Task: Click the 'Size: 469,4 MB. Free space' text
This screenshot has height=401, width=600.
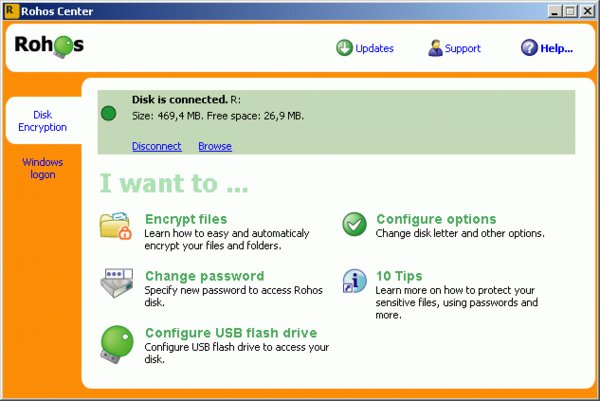Action: click(196, 116)
